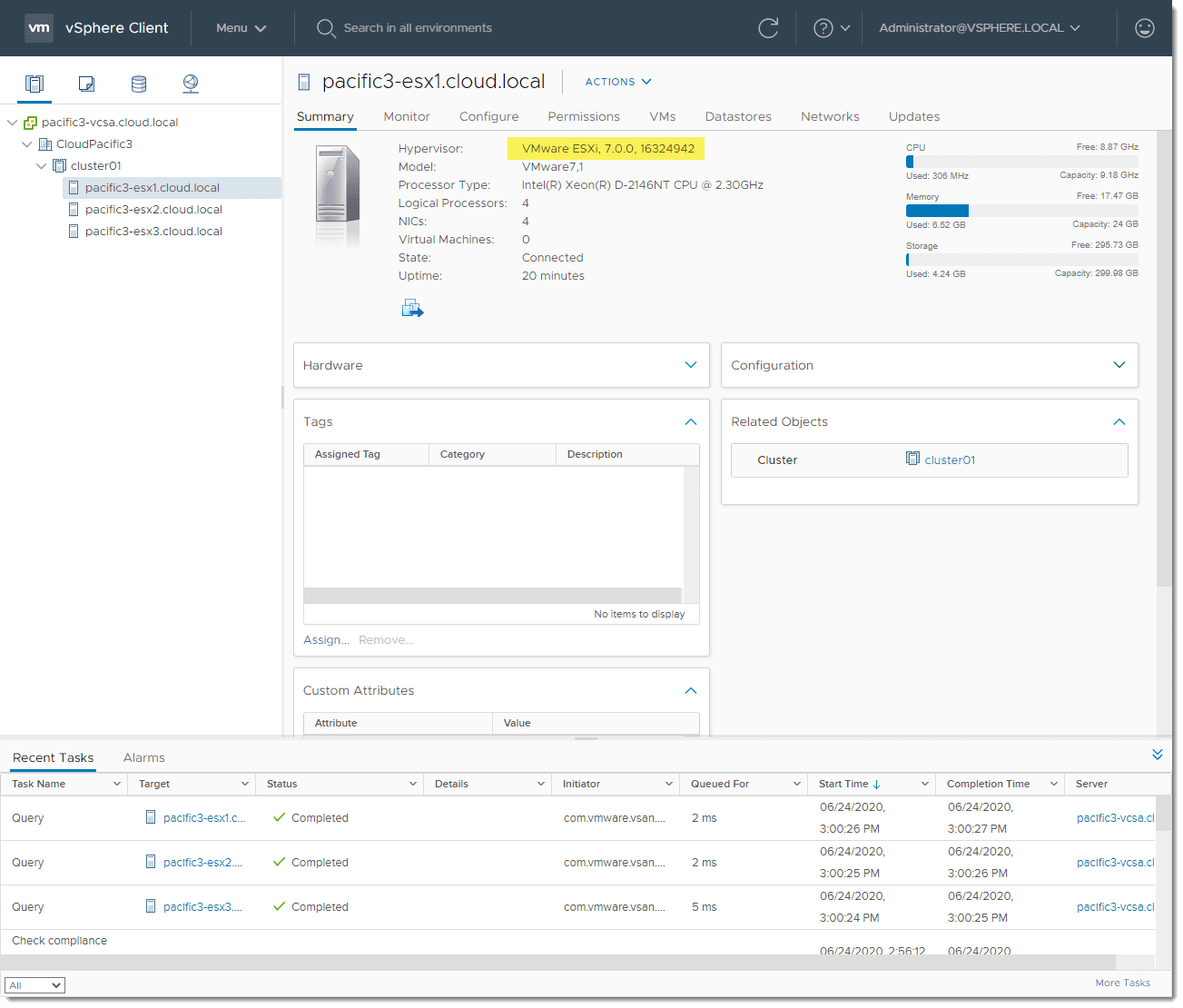The image size is (1183, 1008).
Task: Open the ACTIONS dropdown menu
Action: (x=618, y=82)
